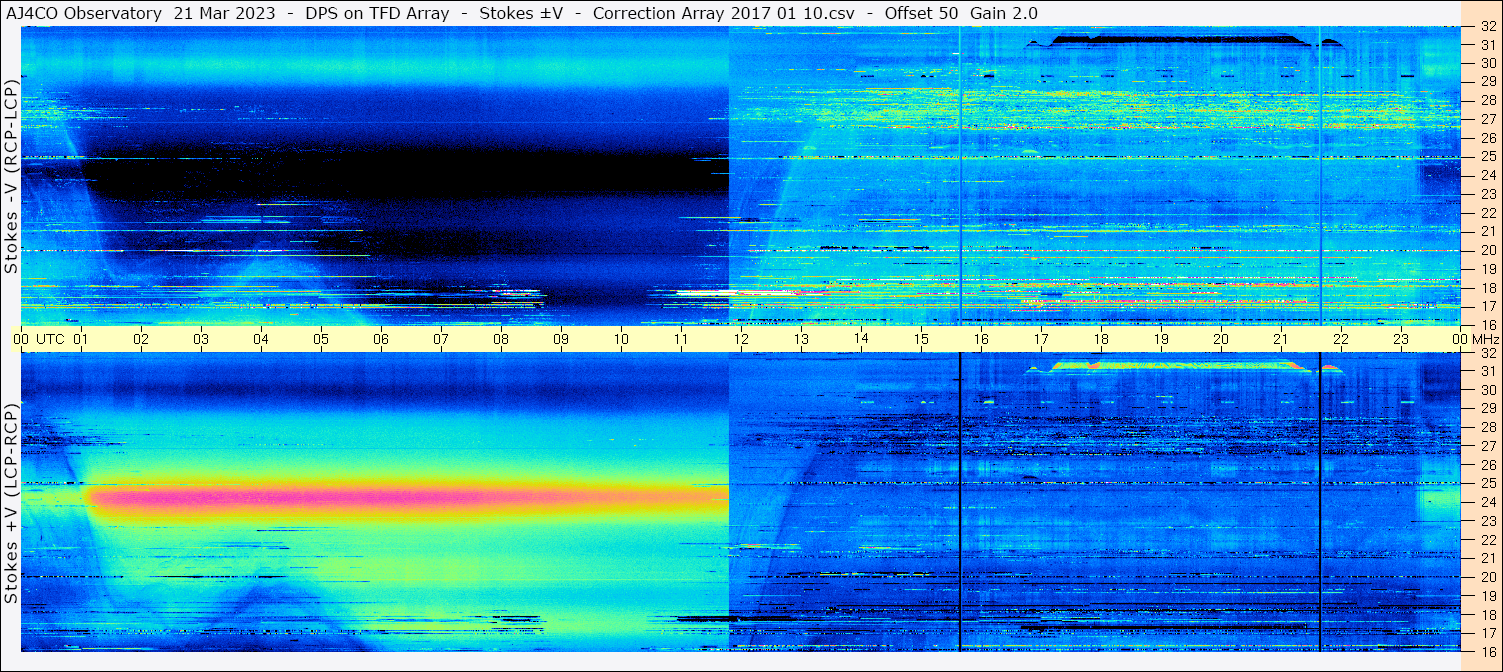Click the 19 frequency label of the Stokes -V panel
This screenshot has height=672, width=1503.
(1487, 269)
